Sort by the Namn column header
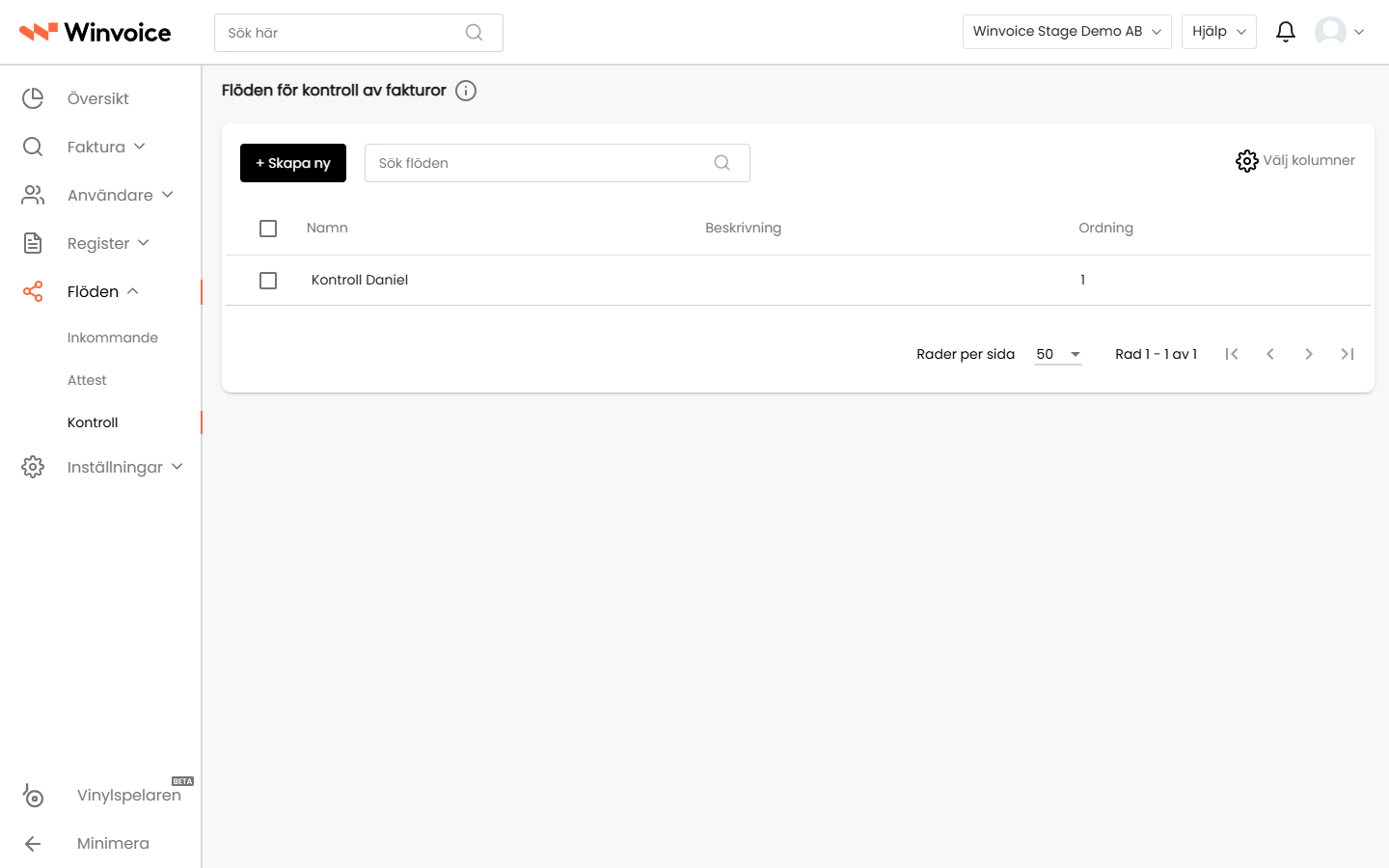Viewport: 1389px width, 868px height. click(327, 228)
